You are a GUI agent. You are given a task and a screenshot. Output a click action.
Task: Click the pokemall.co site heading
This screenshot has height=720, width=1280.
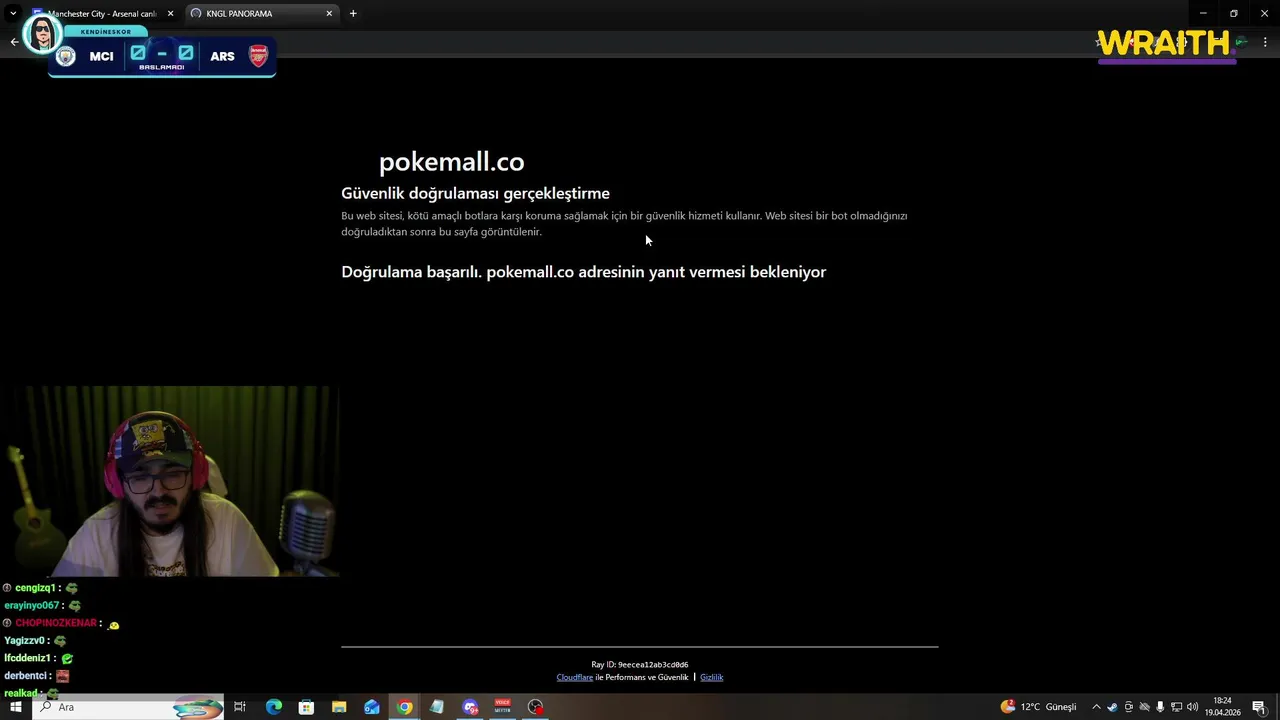click(x=451, y=162)
